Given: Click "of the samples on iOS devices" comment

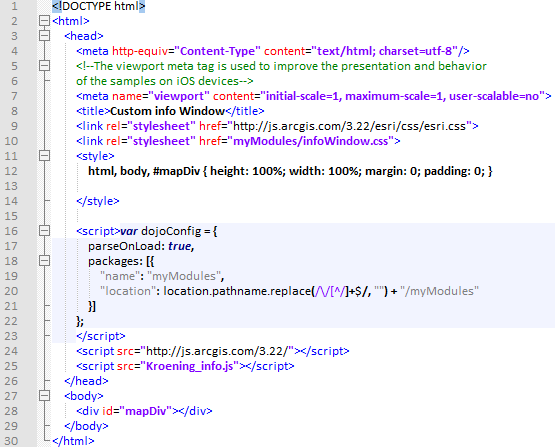Looking at the screenshot, I should [165, 81].
